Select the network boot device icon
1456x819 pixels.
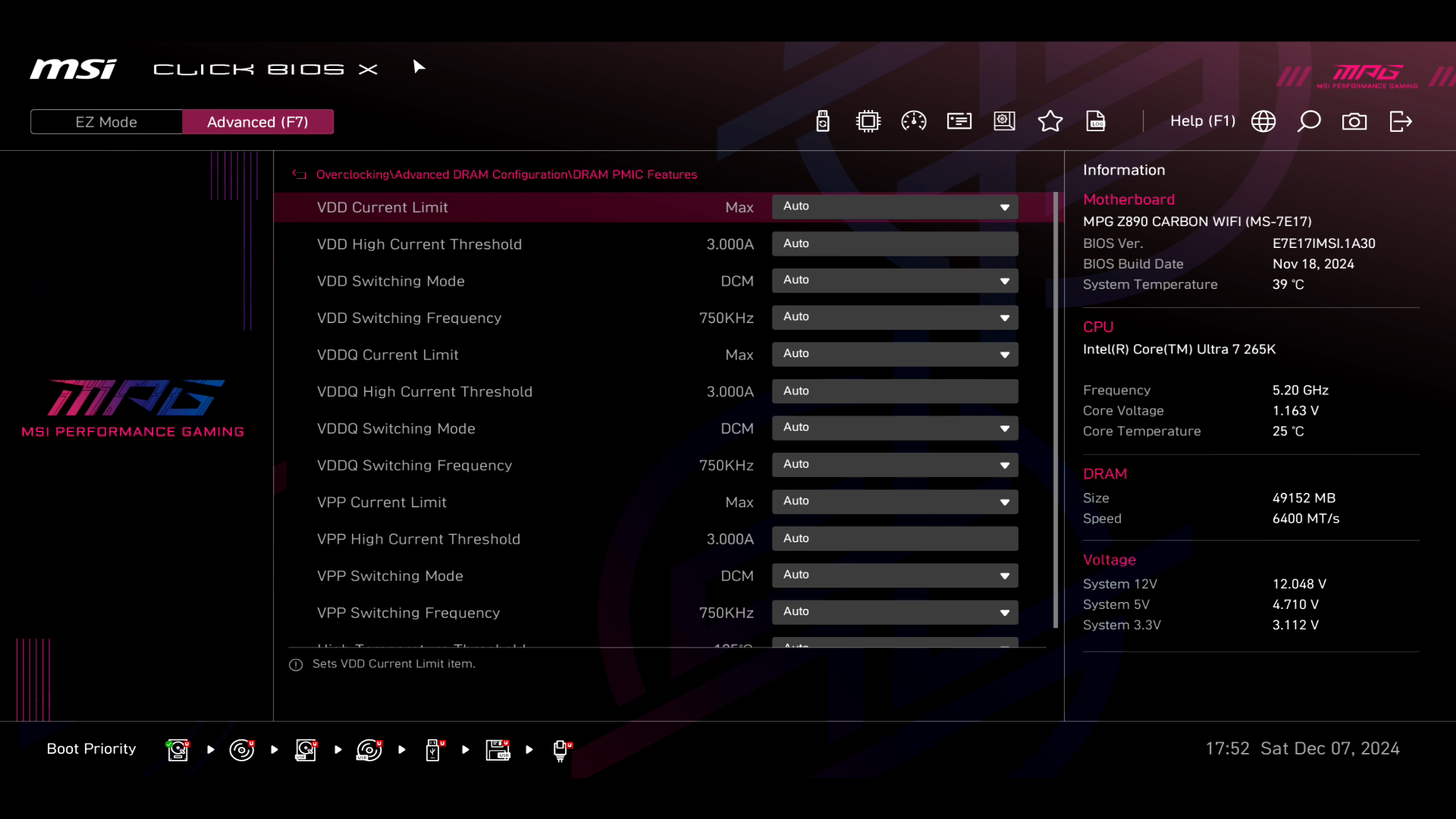[x=561, y=750]
